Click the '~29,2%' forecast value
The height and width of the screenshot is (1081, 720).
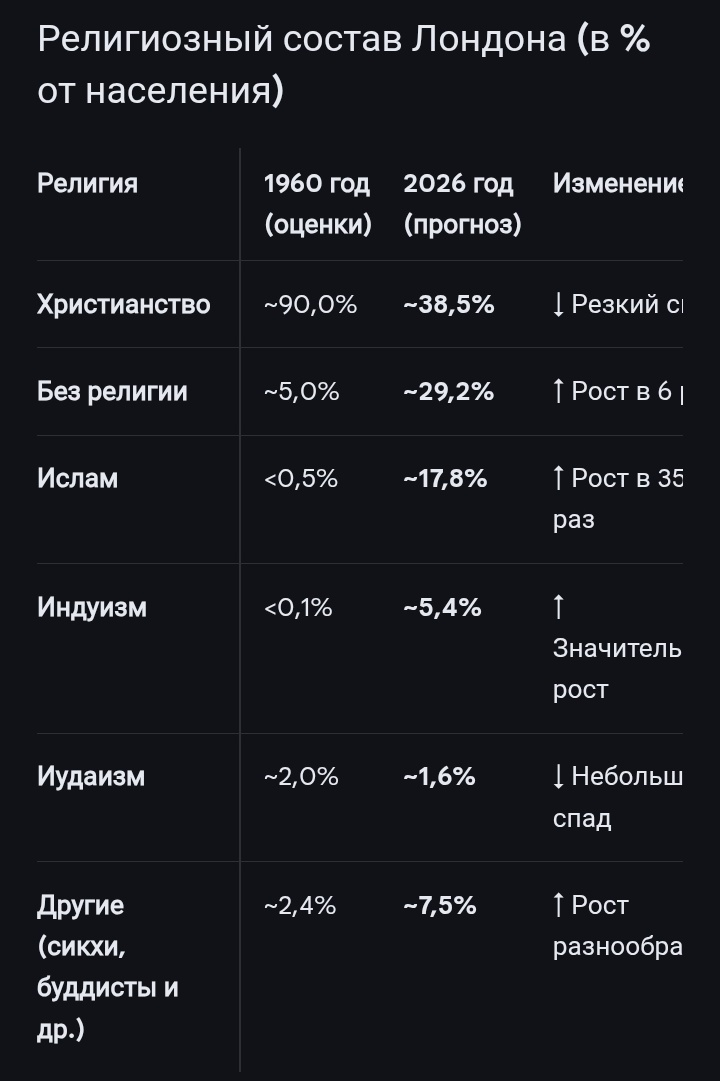point(449,392)
